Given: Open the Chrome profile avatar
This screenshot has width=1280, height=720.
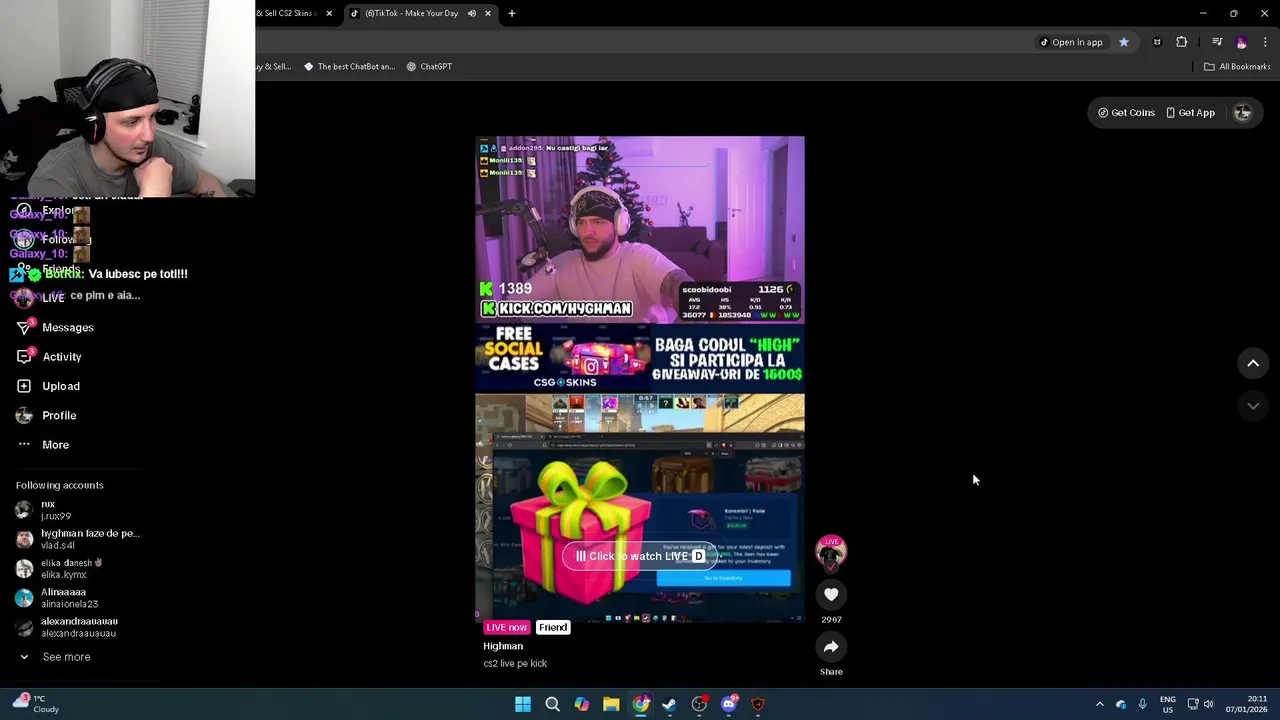Looking at the screenshot, I should pyautogui.click(x=1242, y=42).
